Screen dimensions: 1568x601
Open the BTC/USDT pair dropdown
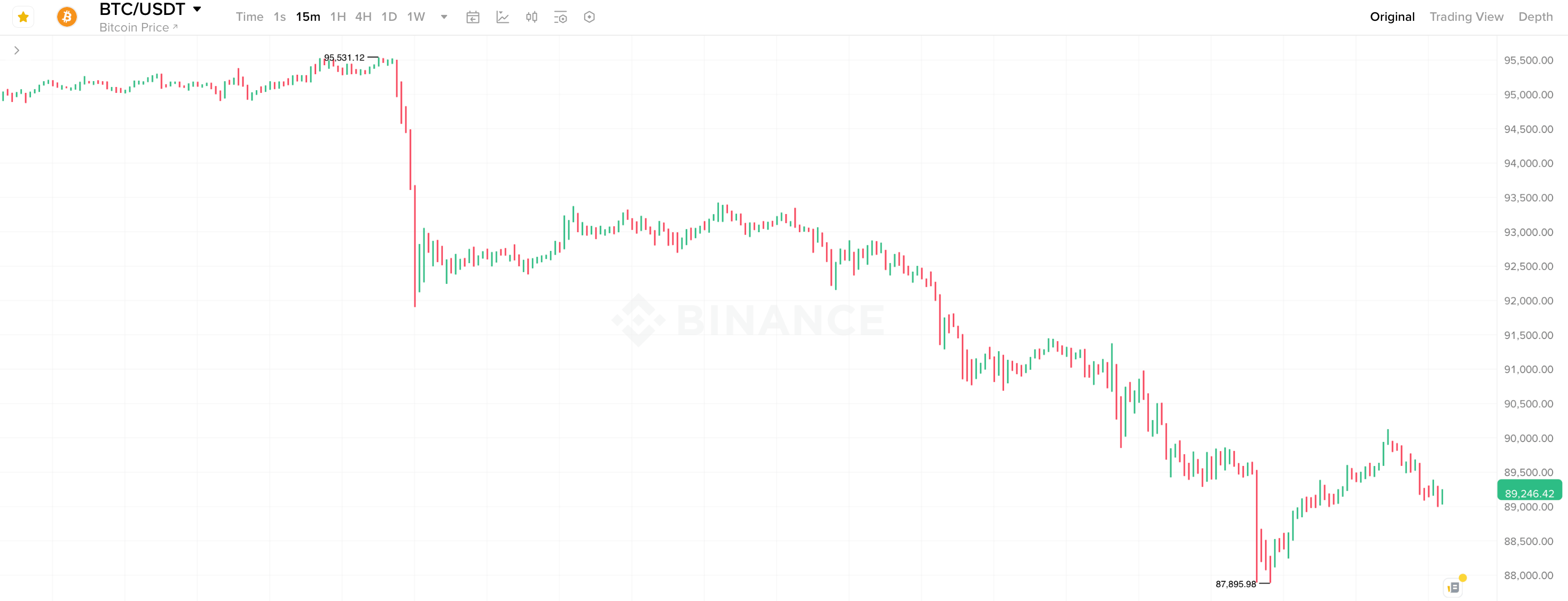tap(197, 9)
